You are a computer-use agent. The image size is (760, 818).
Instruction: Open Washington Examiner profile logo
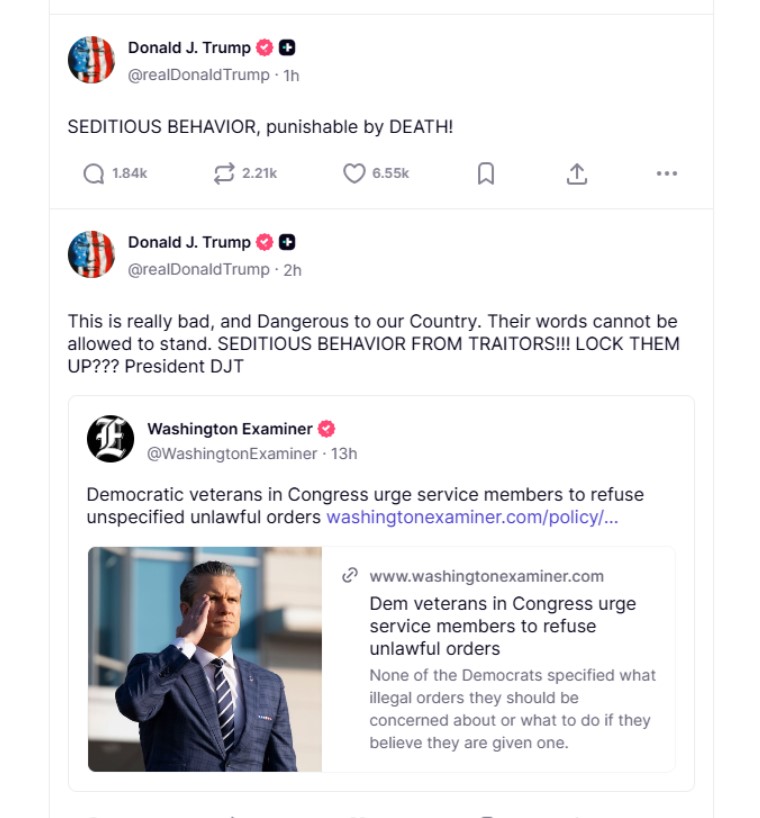coord(110,439)
